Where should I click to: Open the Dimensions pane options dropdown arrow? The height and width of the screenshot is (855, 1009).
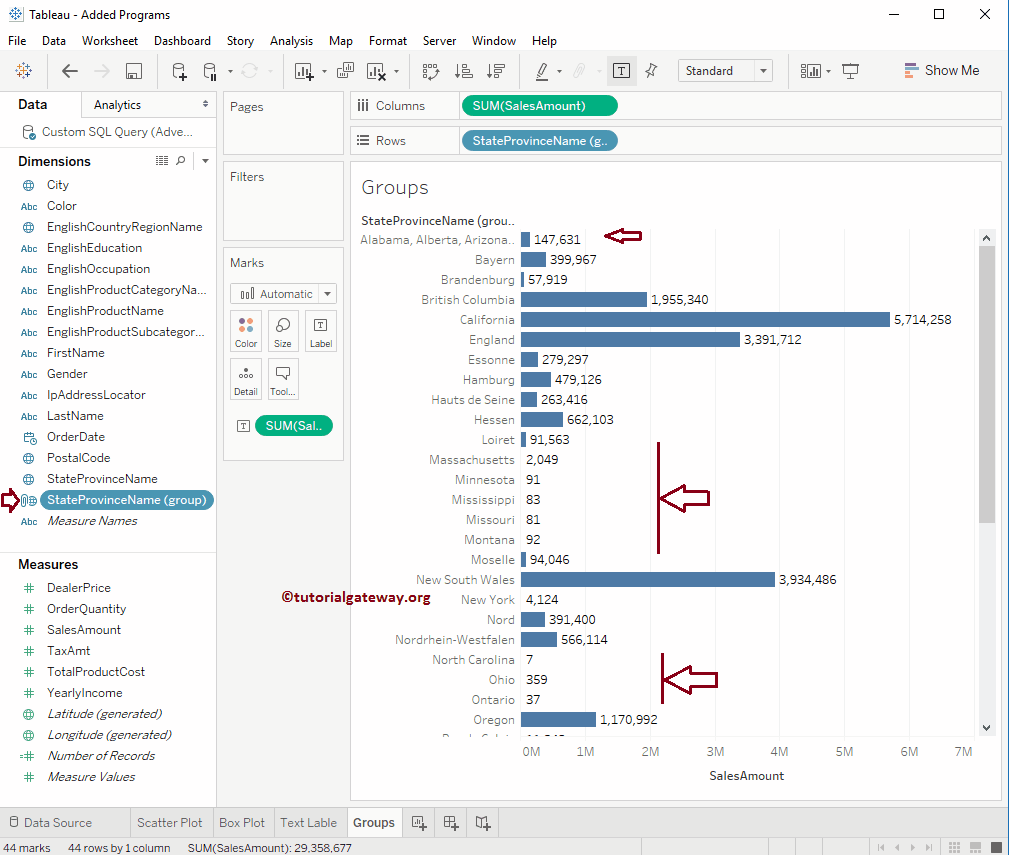tap(205, 160)
